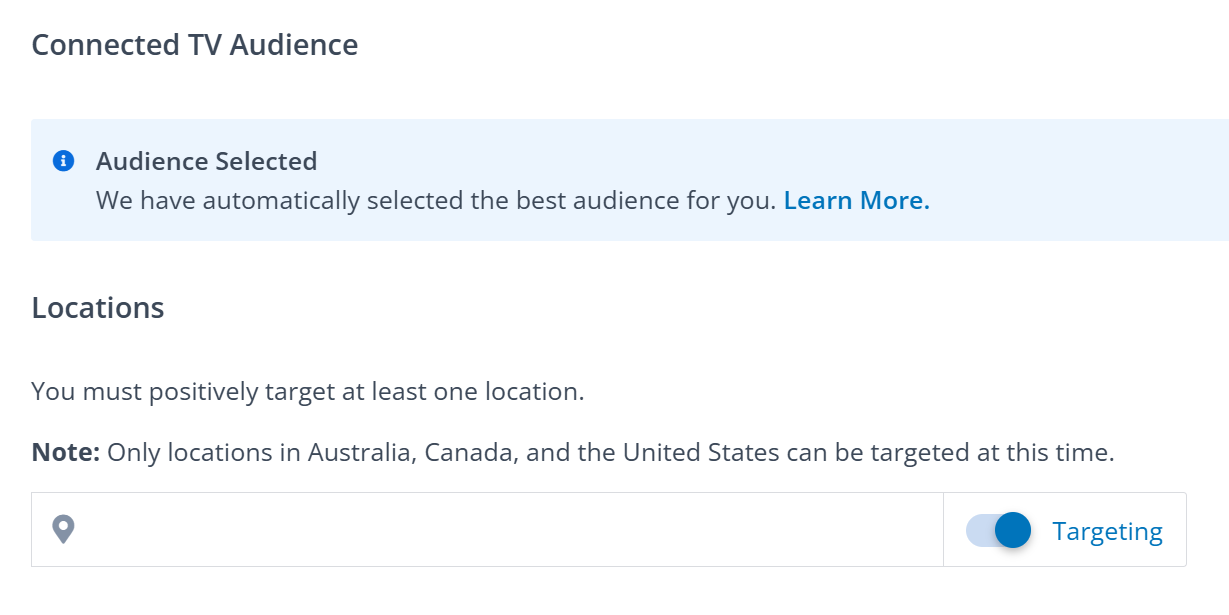Click the dark blue knob of Targeting switch

pyautogui.click(x=1013, y=530)
